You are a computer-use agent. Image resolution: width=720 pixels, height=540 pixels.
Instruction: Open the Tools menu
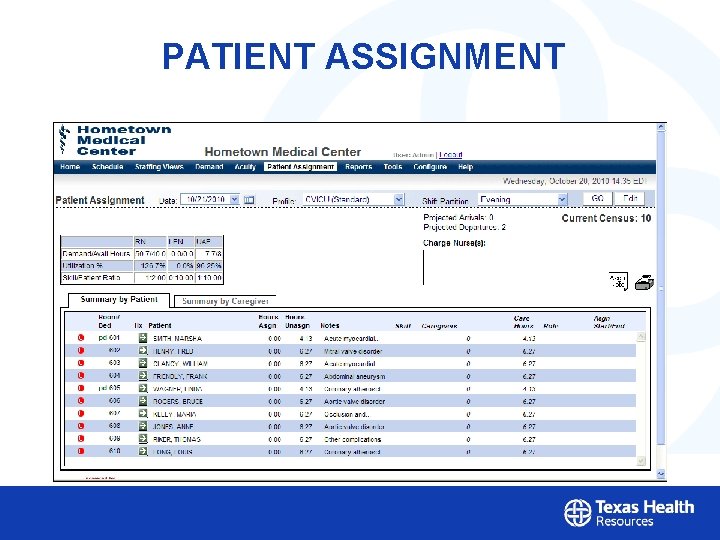click(x=393, y=167)
